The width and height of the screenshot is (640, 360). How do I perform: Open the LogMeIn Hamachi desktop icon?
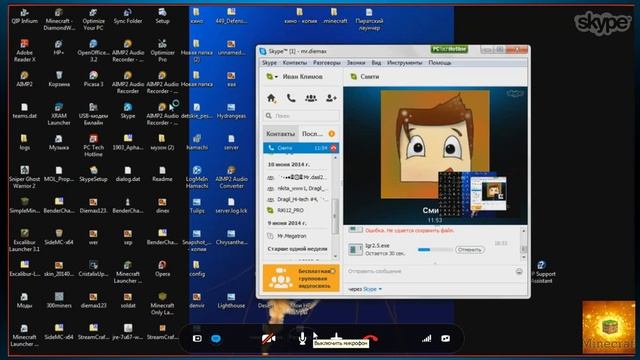click(197, 177)
